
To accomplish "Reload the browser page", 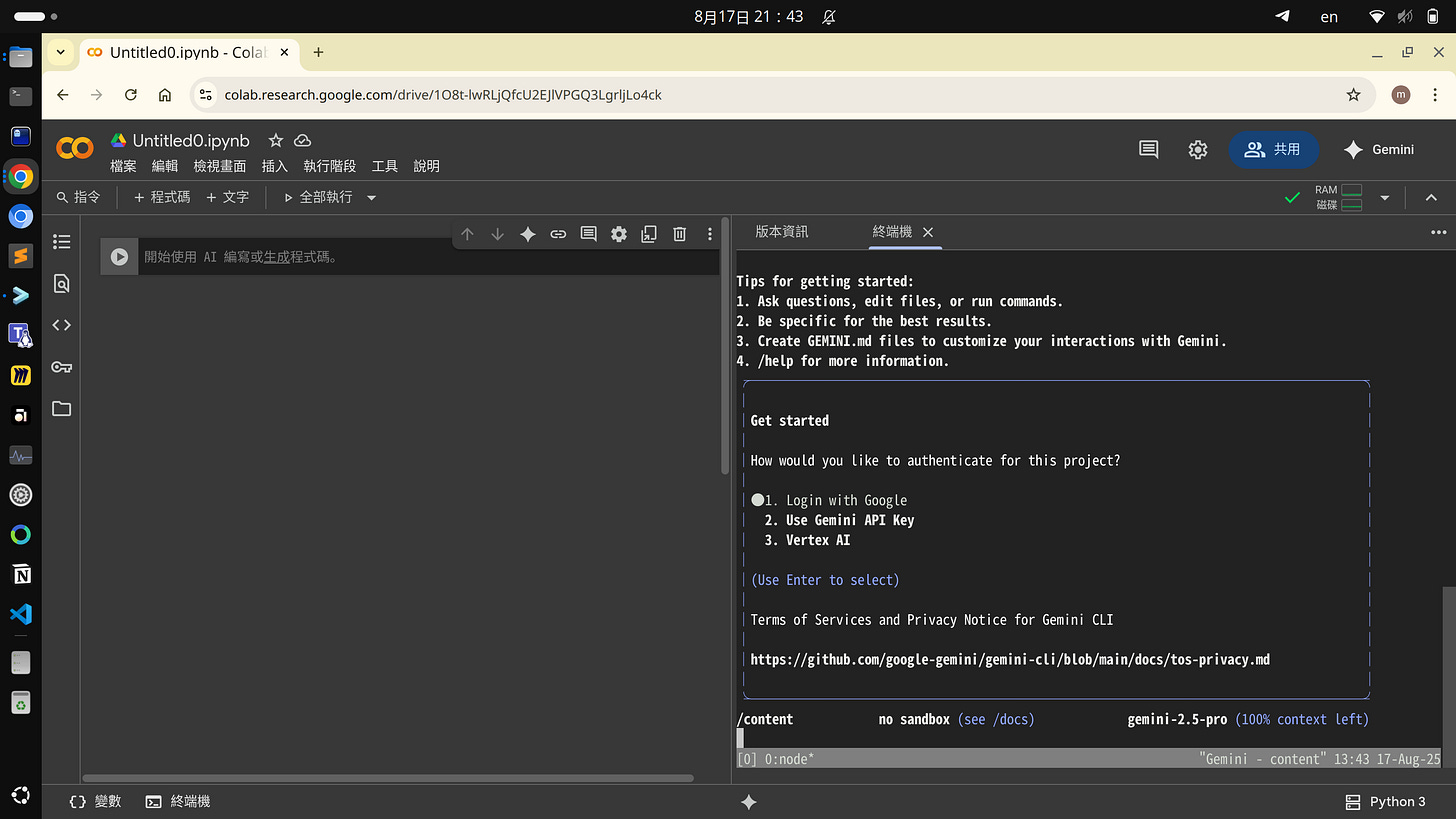I will pyautogui.click(x=130, y=95).
